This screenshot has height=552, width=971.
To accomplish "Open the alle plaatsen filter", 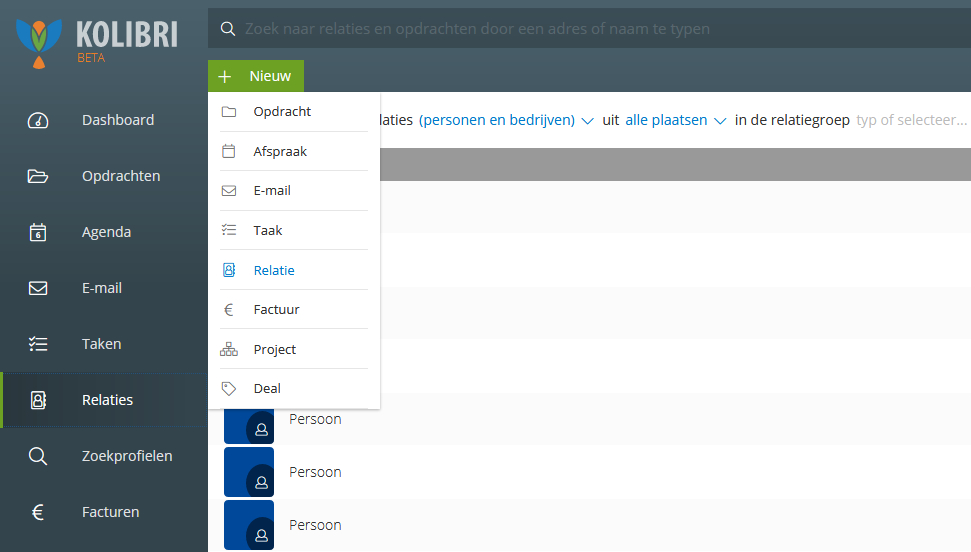I will coord(666,120).
